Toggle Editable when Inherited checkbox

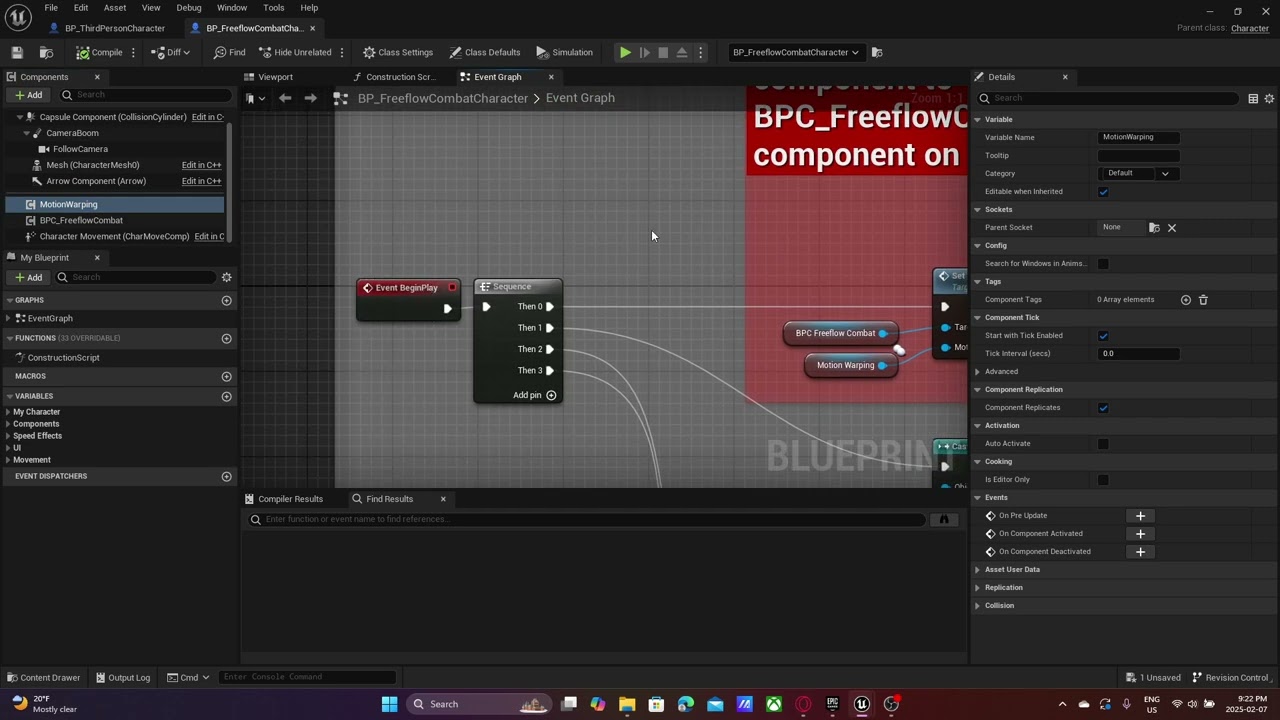[1103, 191]
